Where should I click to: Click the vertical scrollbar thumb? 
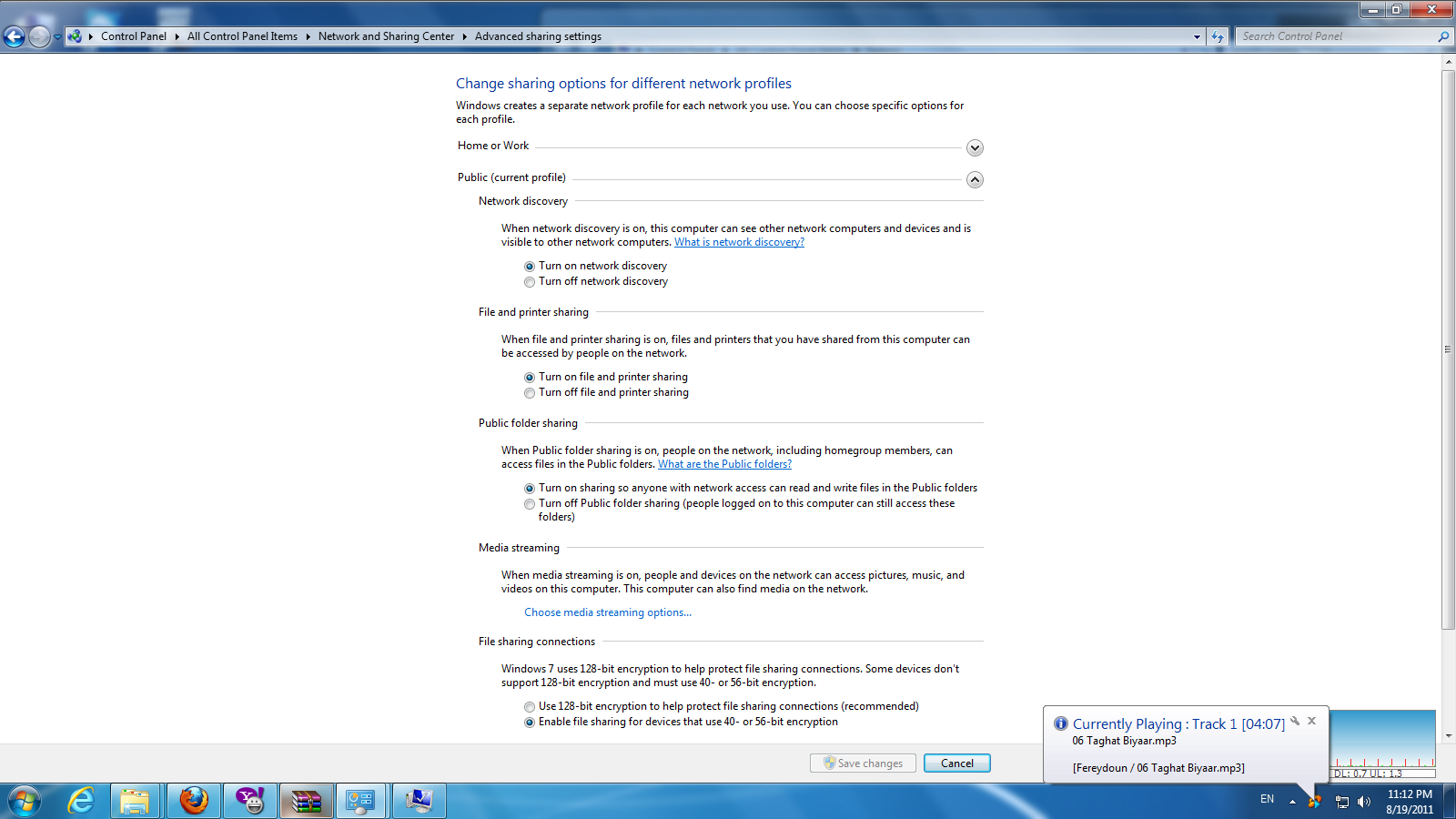(x=1448, y=349)
